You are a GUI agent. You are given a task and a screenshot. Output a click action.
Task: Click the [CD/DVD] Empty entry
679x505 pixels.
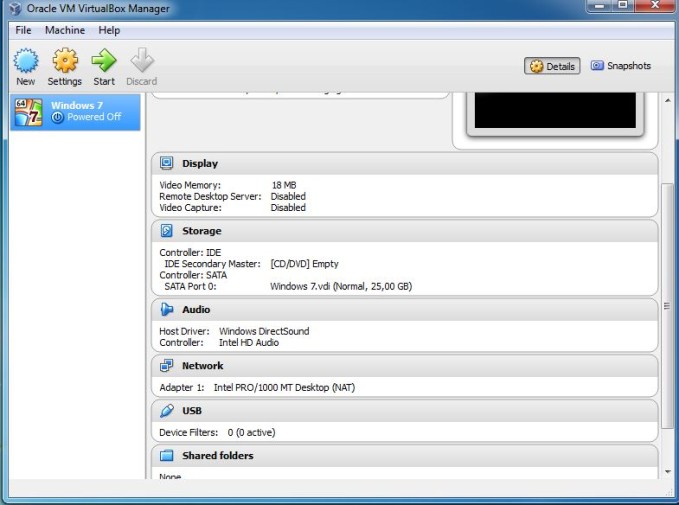coord(304,264)
